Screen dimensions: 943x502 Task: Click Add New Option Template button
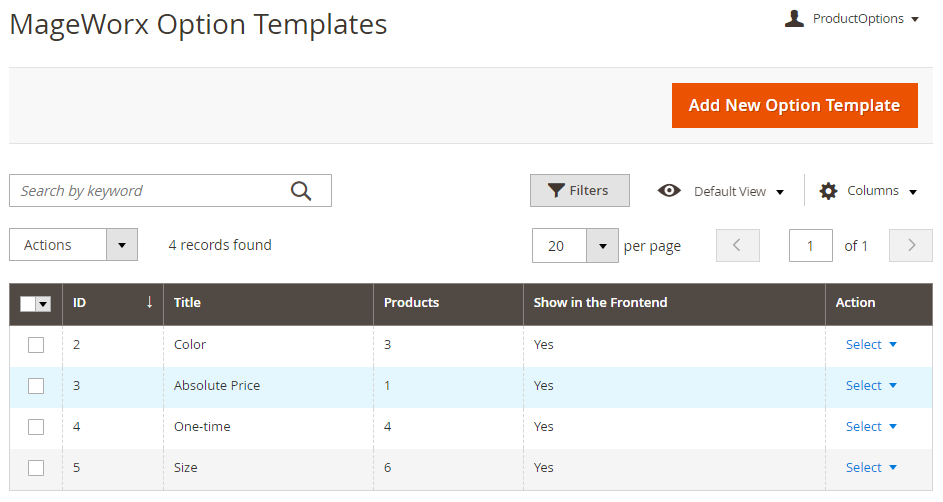pos(794,105)
